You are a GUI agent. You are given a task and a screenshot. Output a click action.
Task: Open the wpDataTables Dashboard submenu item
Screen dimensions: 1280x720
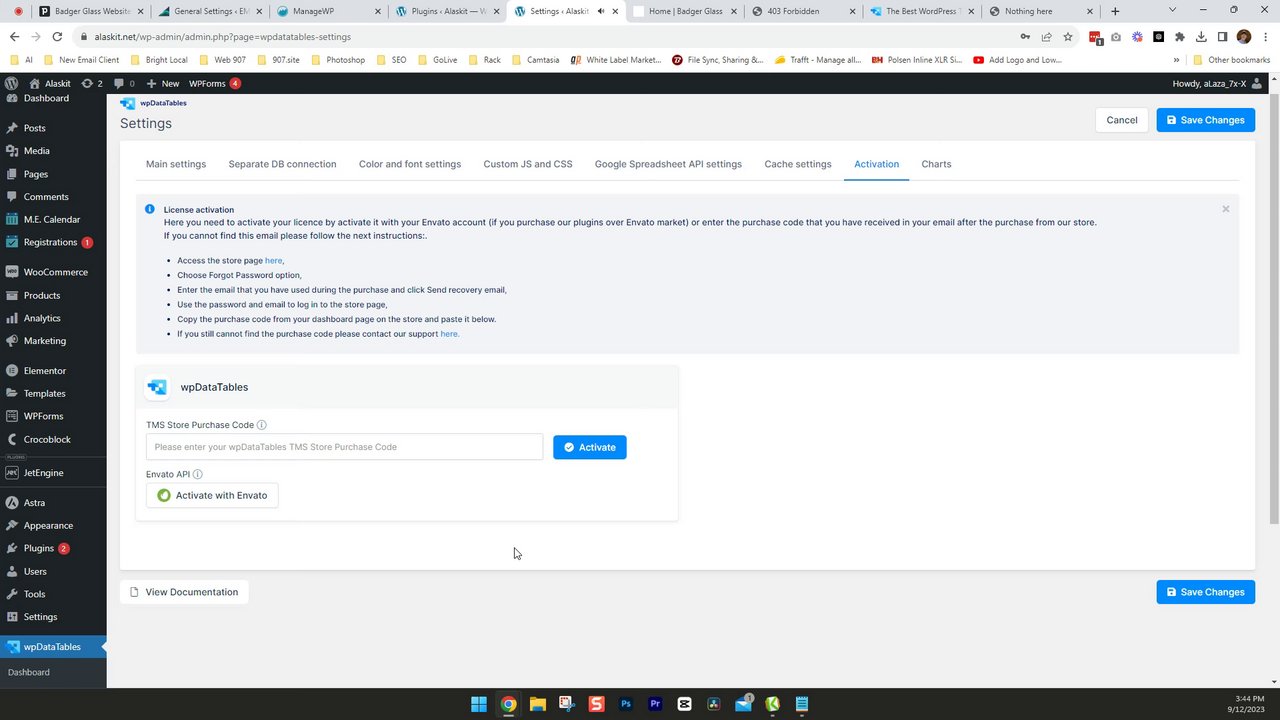coord(29,672)
